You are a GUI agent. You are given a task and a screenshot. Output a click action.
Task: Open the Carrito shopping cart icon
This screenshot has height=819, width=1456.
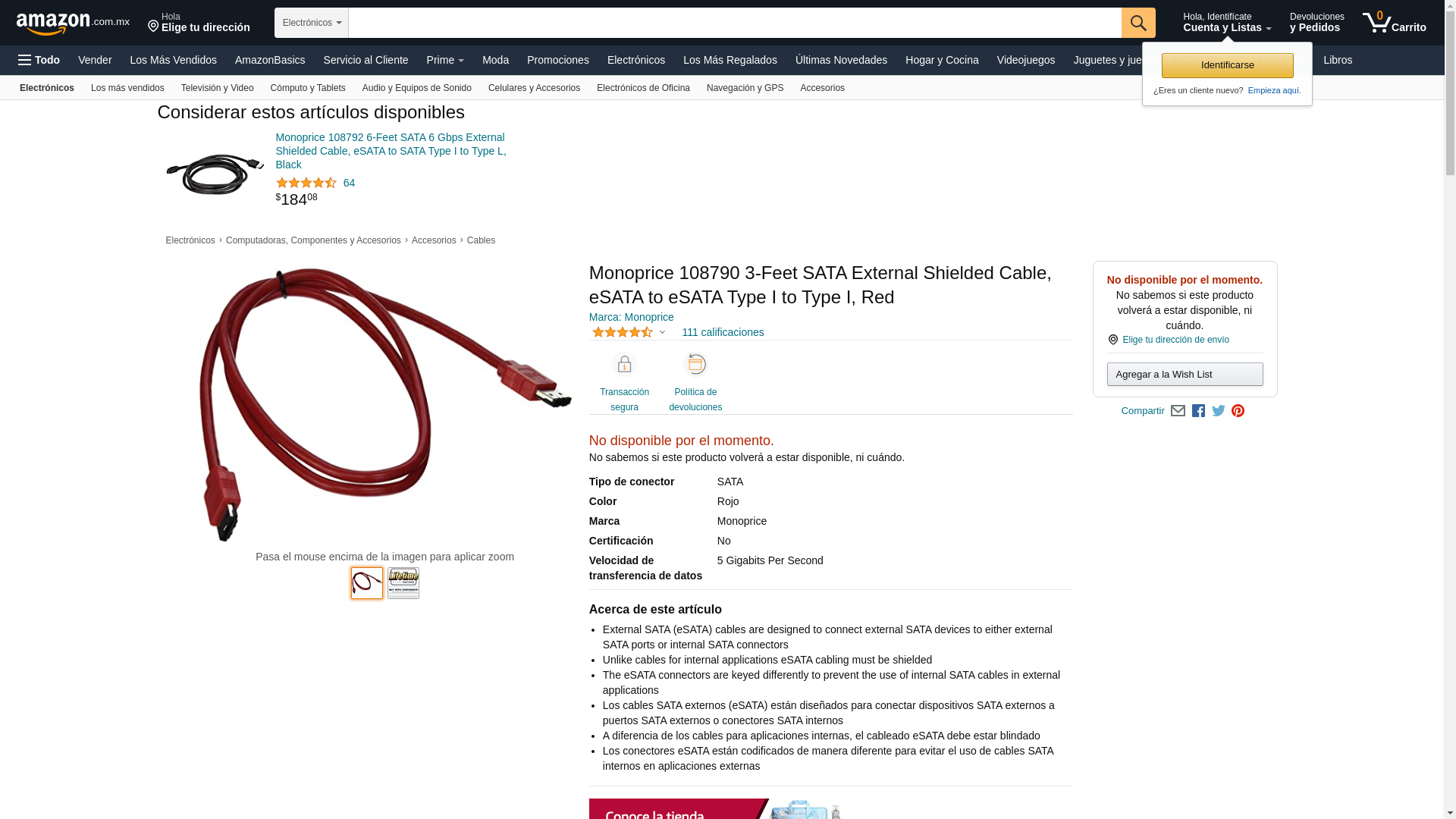(x=1394, y=23)
